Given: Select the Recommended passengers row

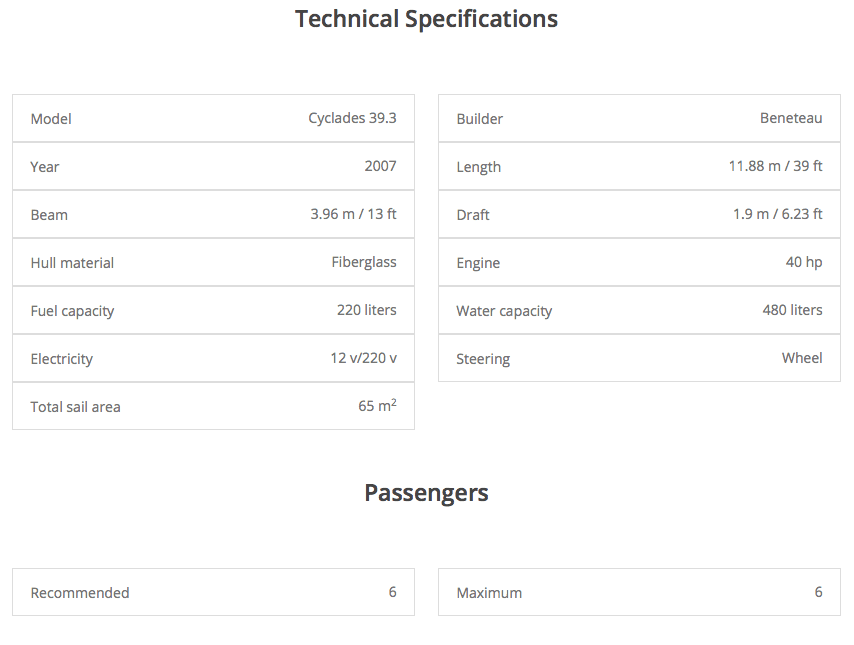Looking at the screenshot, I should pyautogui.click(x=213, y=592).
